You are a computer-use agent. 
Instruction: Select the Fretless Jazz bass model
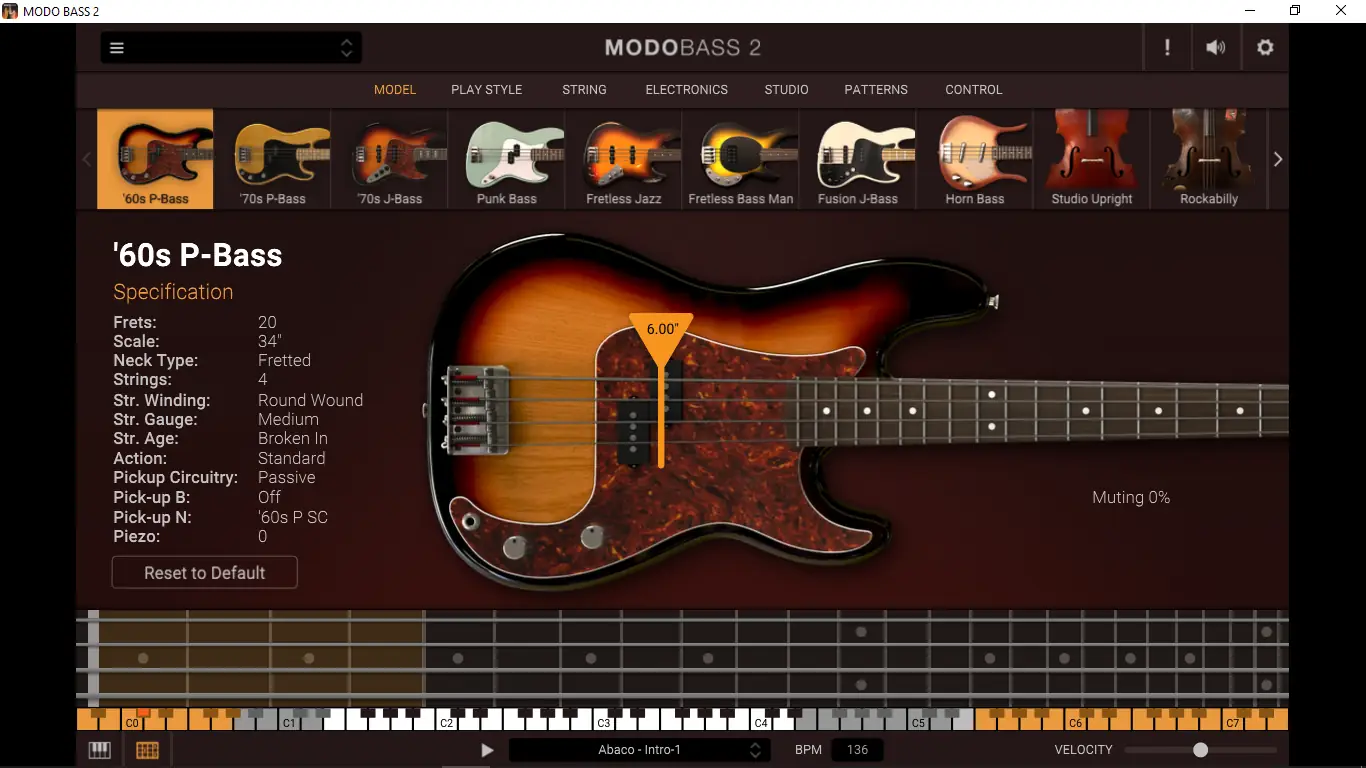coord(624,159)
